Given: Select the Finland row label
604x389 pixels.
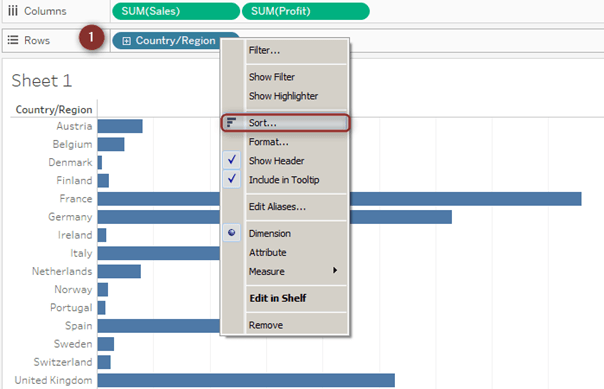Looking at the screenshot, I should (x=74, y=181).
